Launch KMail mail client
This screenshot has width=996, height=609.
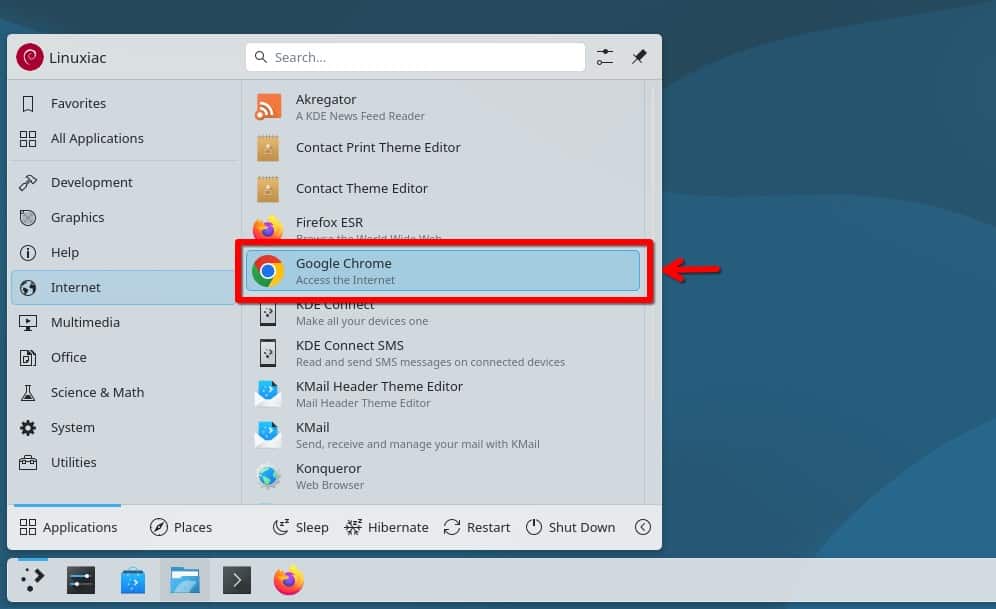pos(443,435)
